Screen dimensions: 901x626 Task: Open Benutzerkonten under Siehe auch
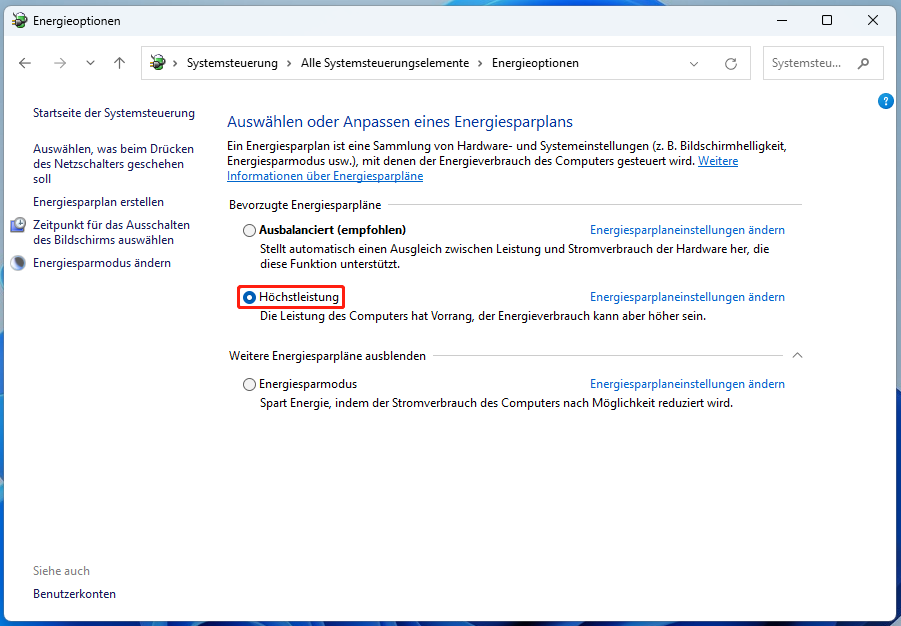[74, 594]
